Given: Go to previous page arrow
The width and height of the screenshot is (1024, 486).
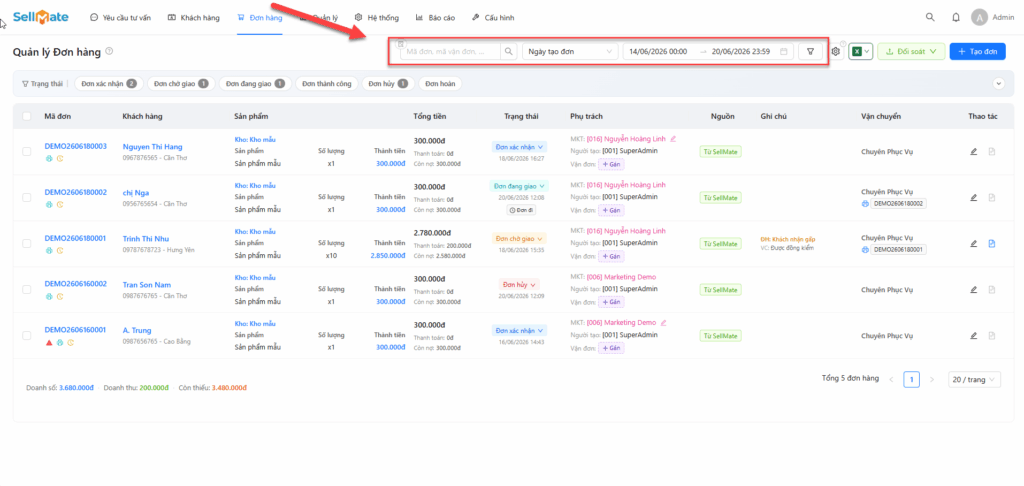Looking at the screenshot, I should tap(891, 380).
